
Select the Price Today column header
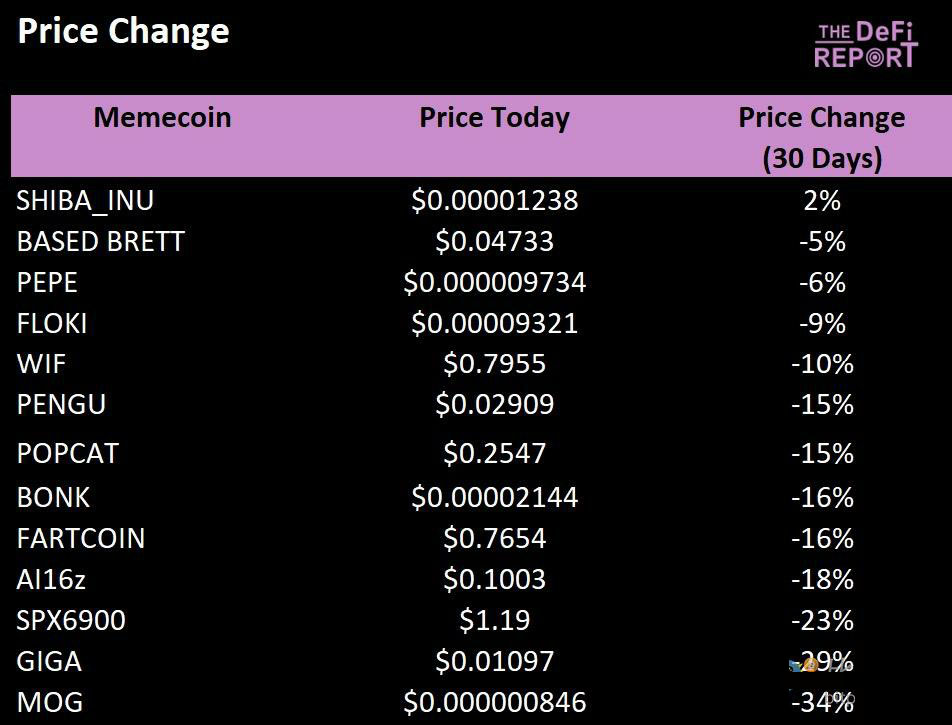click(x=494, y=118)
